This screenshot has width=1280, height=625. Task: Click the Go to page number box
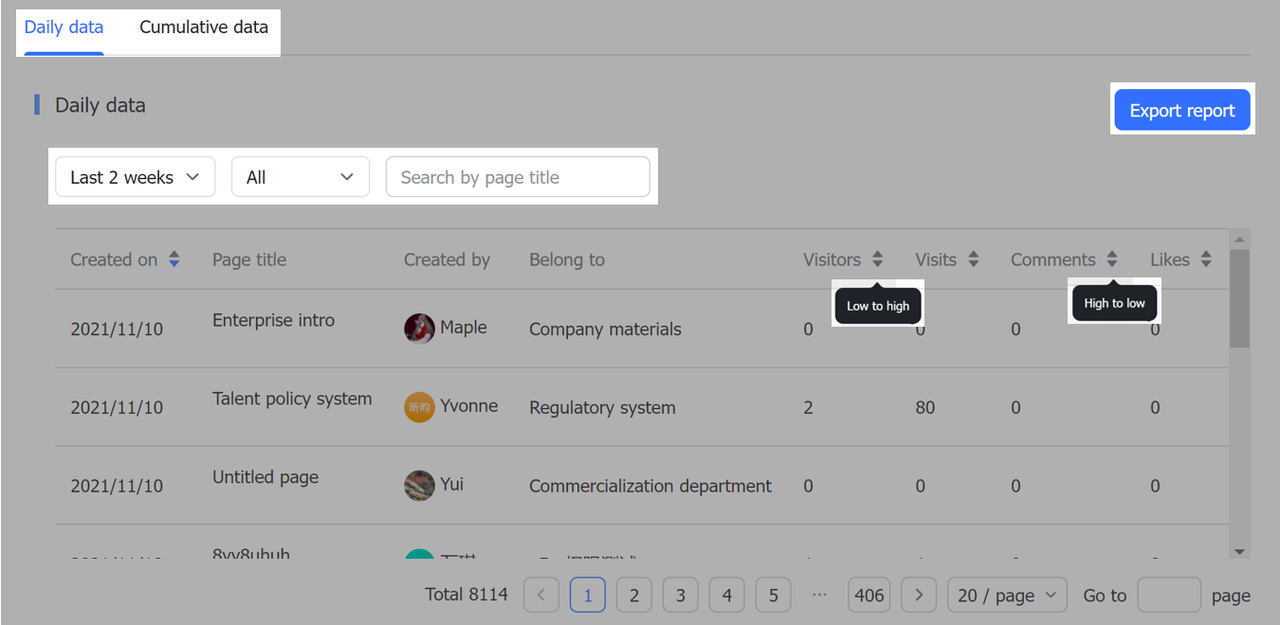(x=1169, y=595)
